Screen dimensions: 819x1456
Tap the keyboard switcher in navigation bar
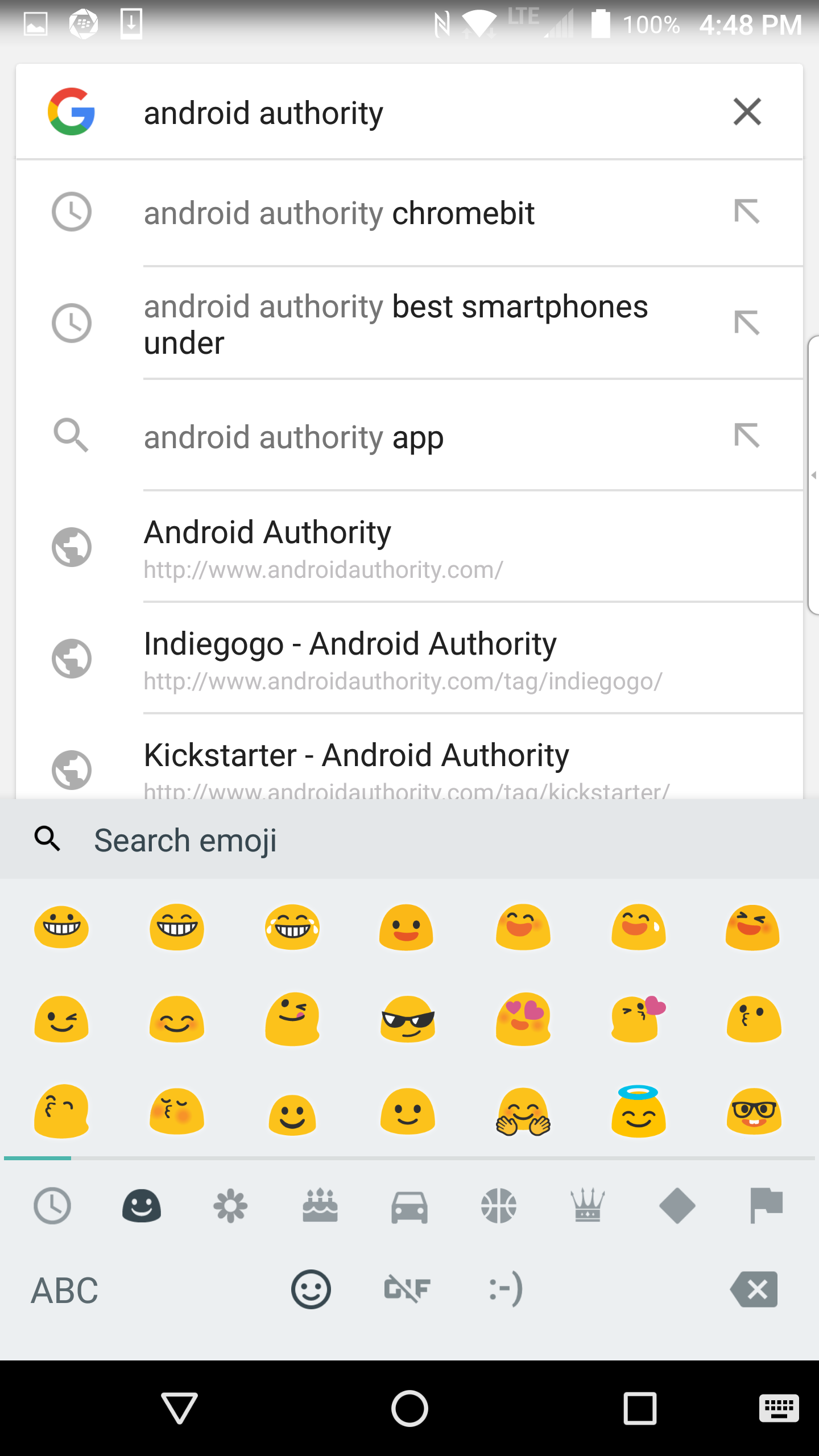coord(779,1408)
